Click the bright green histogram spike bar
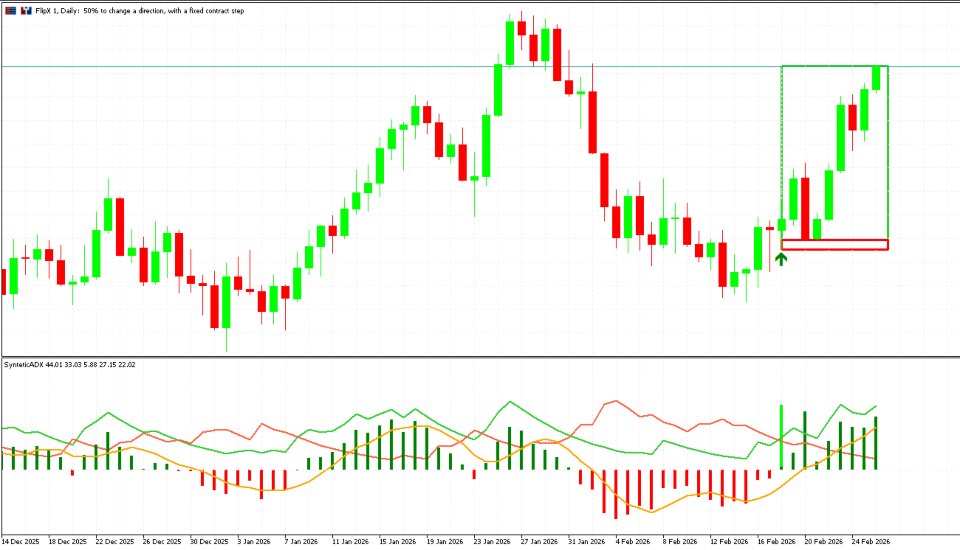Image resolution: width=960 pixels, height=550 pixels. [x=781, y=437]
